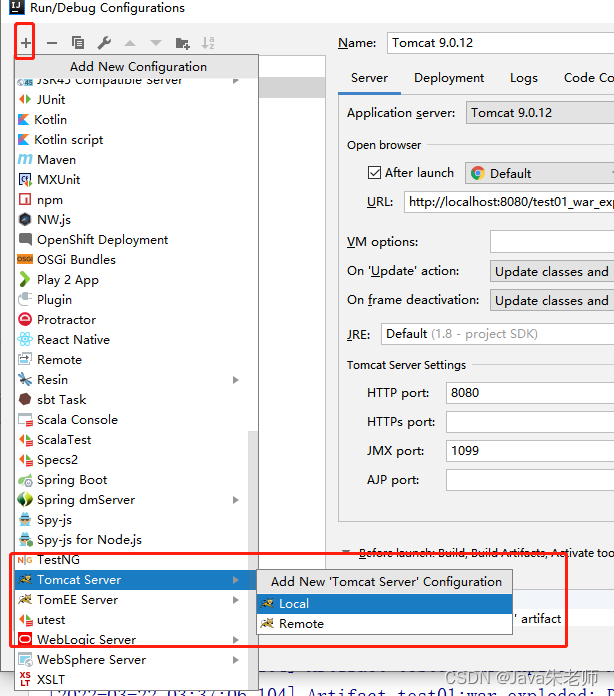The width and height of the screenshot is (614, 696).
Task: Open On 'Update' action dropdown
Action: tap(552, 271)
